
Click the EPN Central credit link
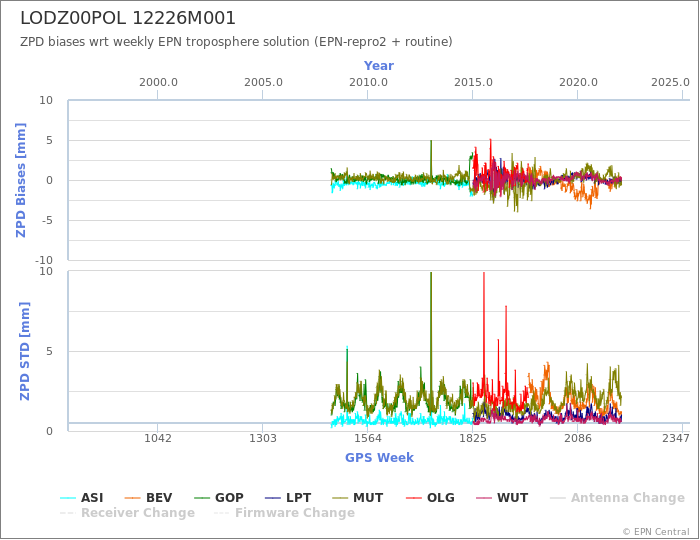[x=656, y=532]
